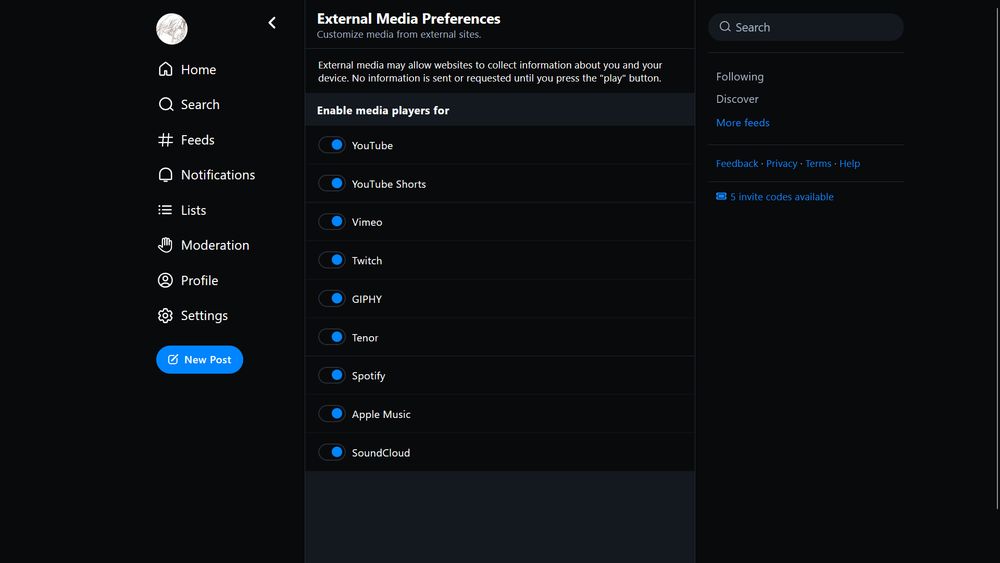Collapse sidebar with the back chevron
Screen dimensions: 1000x563
click(x=272, y=23)
